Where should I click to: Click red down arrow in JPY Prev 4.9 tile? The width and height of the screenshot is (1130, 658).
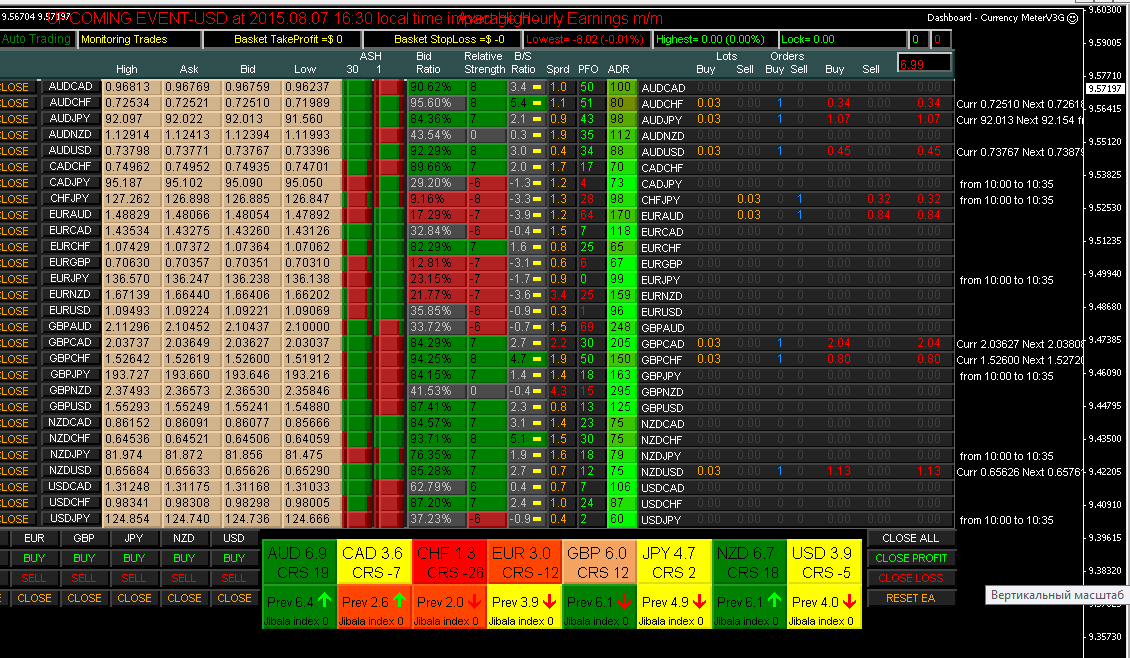point(699,600)
